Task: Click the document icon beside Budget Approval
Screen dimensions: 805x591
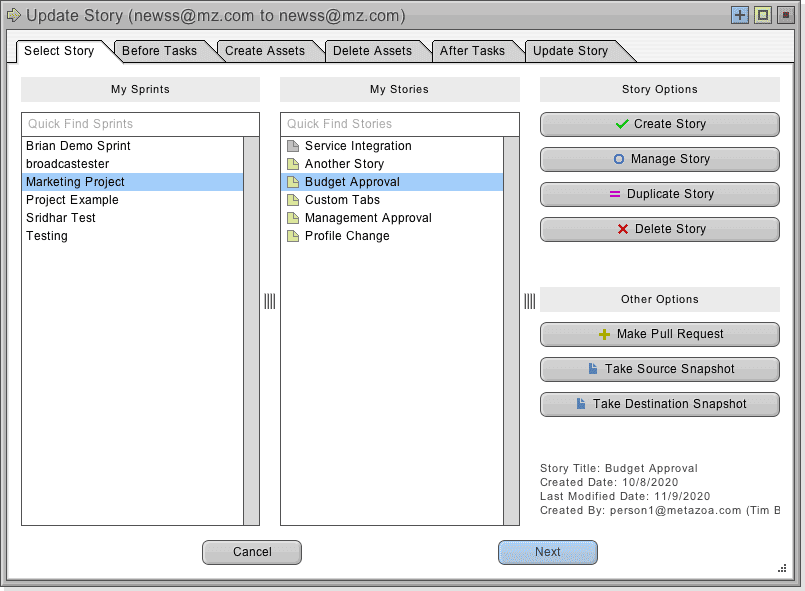Action: coord(293,182)
